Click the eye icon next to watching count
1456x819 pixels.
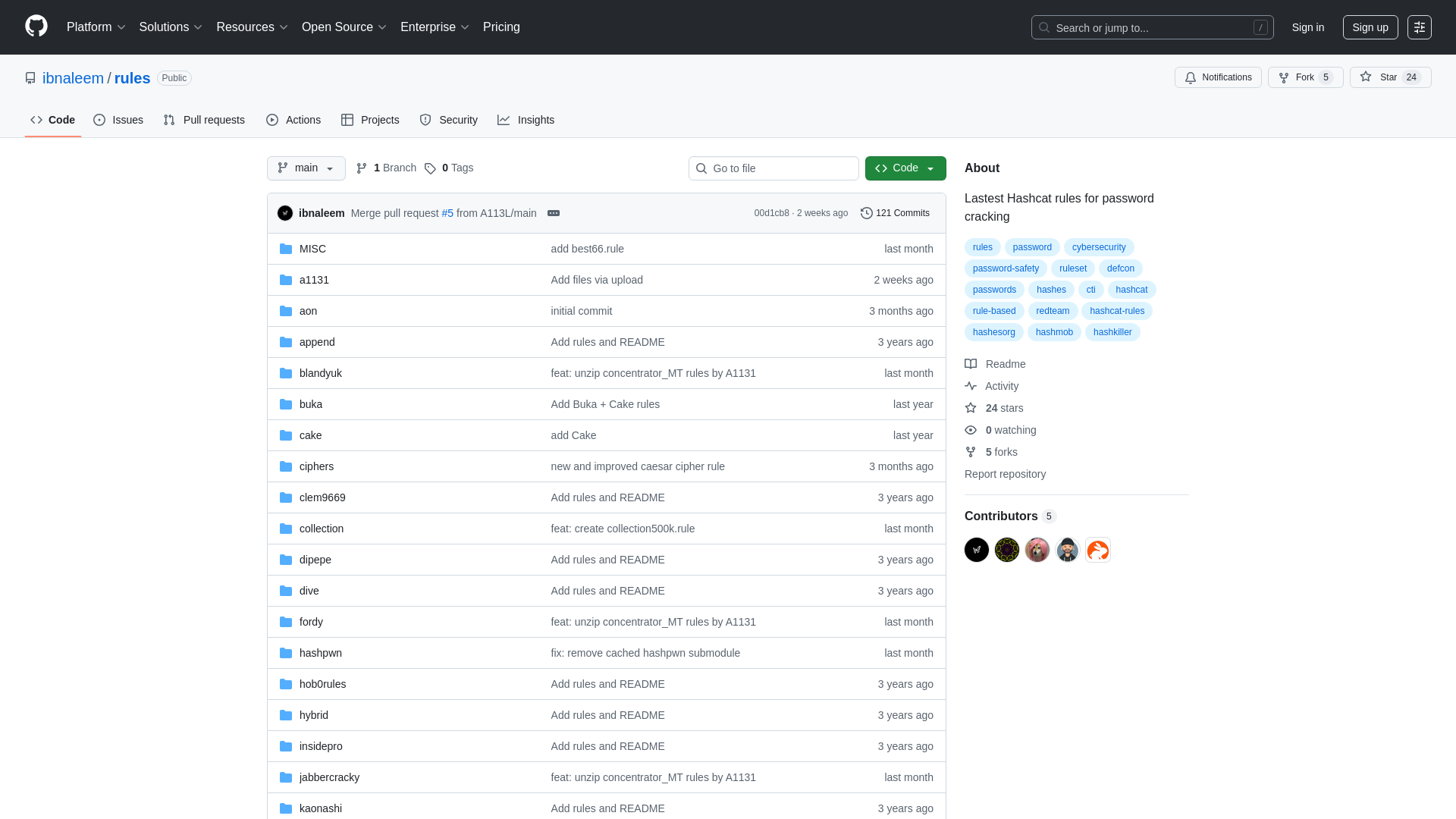[x=971, y=430]
